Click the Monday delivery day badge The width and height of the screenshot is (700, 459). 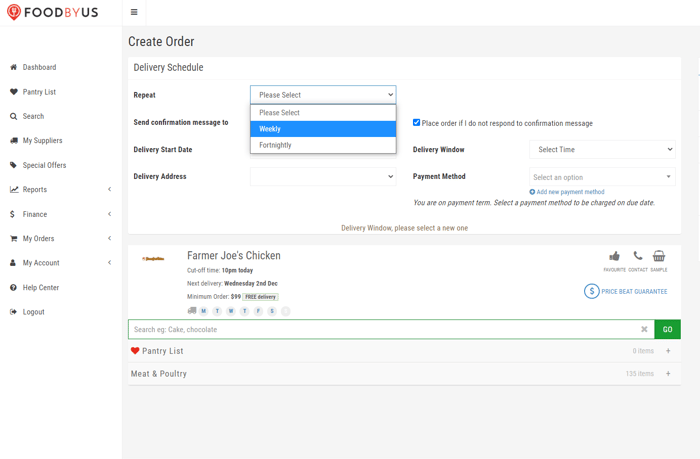[204, 311]
